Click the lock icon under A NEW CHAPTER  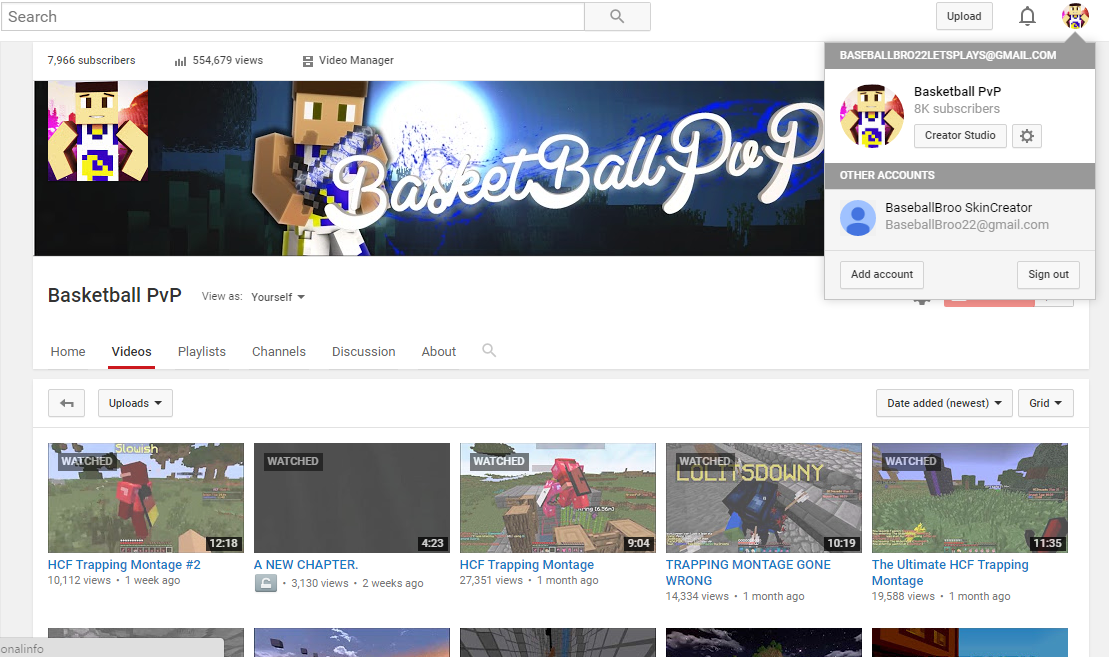click(265, 583)
